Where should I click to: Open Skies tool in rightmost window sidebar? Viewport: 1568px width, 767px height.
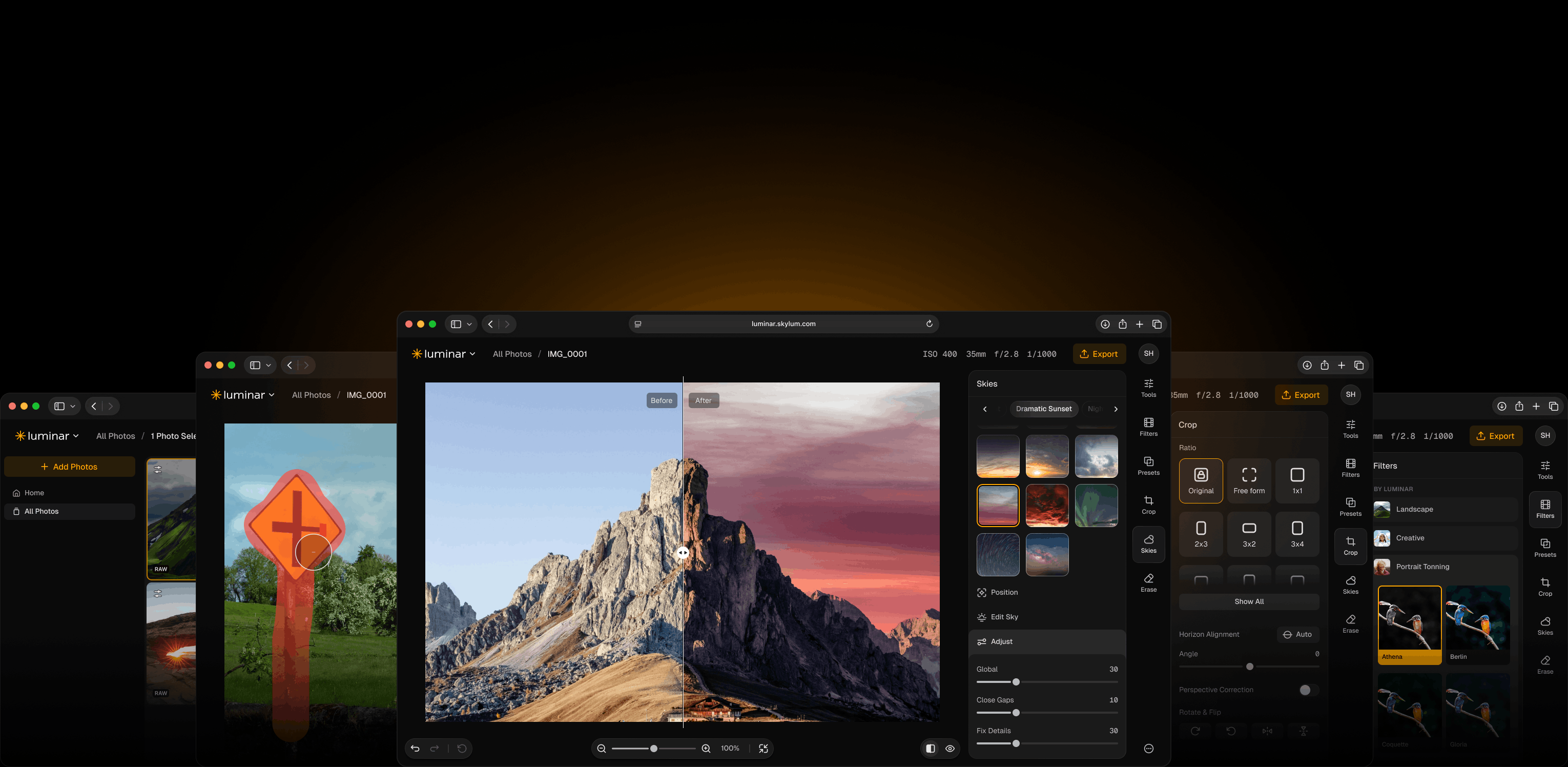tap(1545, 625)
